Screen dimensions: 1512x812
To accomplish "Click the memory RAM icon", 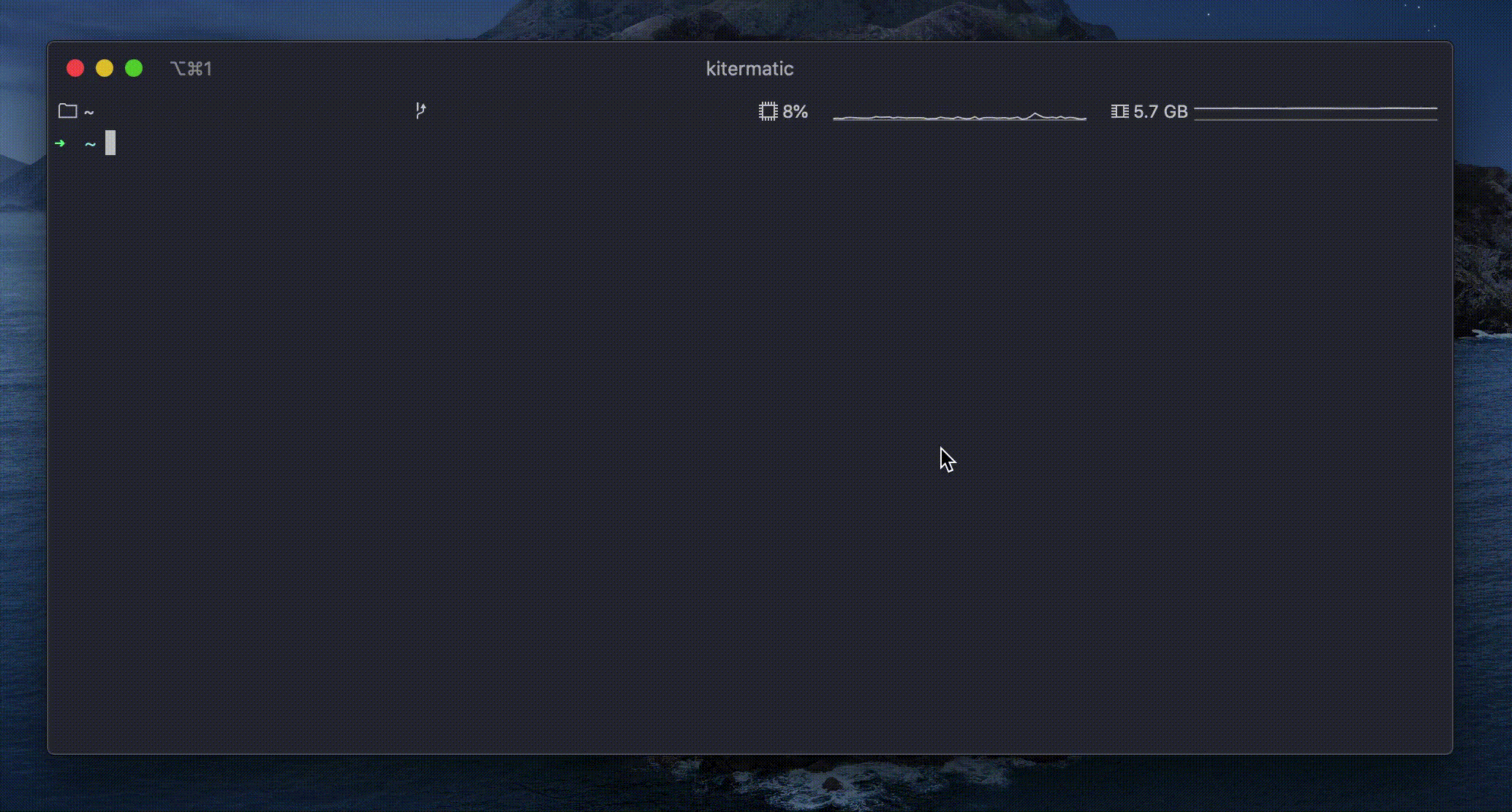I will tap(1119, 112).
